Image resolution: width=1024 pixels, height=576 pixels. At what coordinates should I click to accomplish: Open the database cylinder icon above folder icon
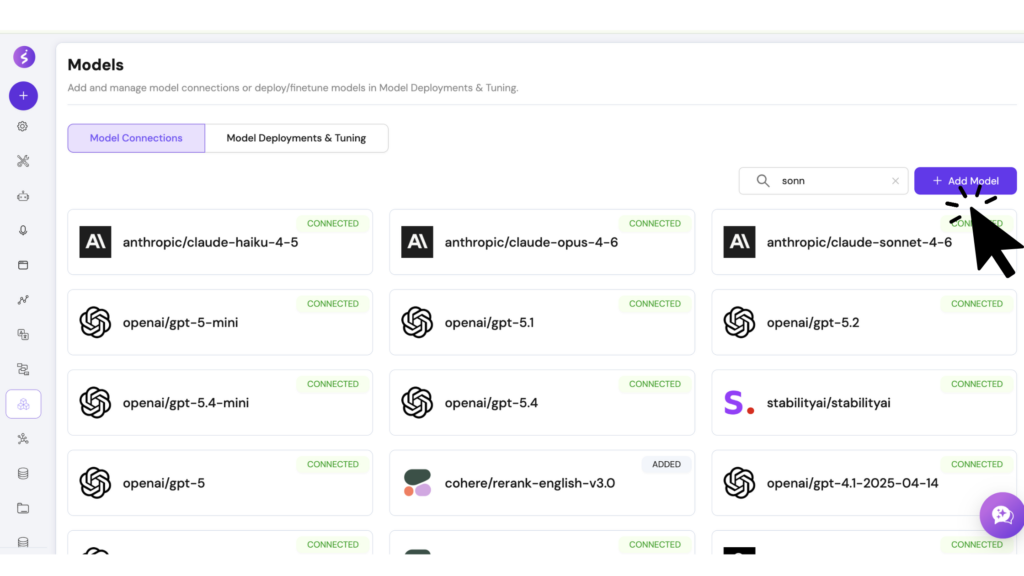(23, 473)
